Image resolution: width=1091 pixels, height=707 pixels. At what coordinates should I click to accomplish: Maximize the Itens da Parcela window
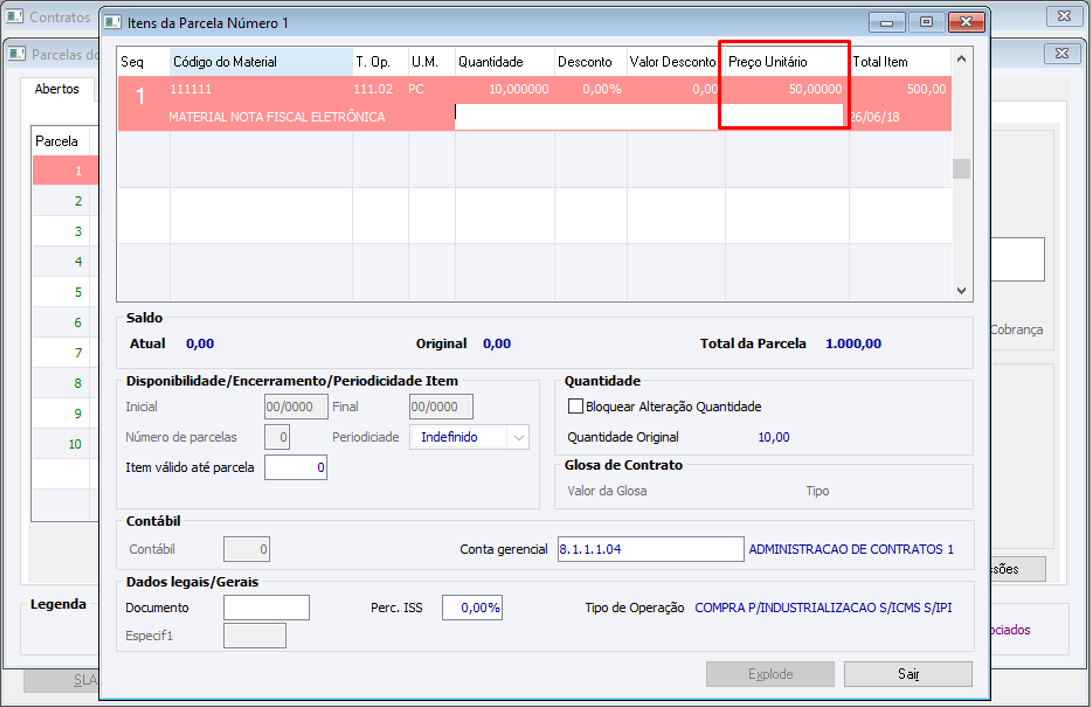pos(926,22)
